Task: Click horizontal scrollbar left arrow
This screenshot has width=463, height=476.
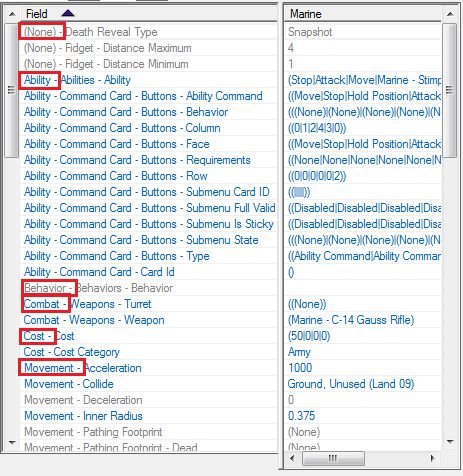Action: coord(292,458)
